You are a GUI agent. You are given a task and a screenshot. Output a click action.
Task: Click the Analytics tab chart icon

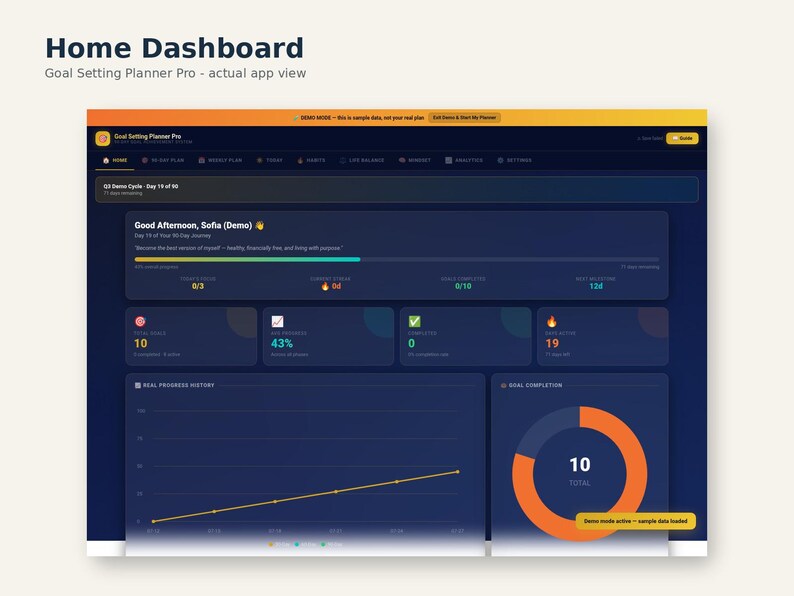point(448,160)
